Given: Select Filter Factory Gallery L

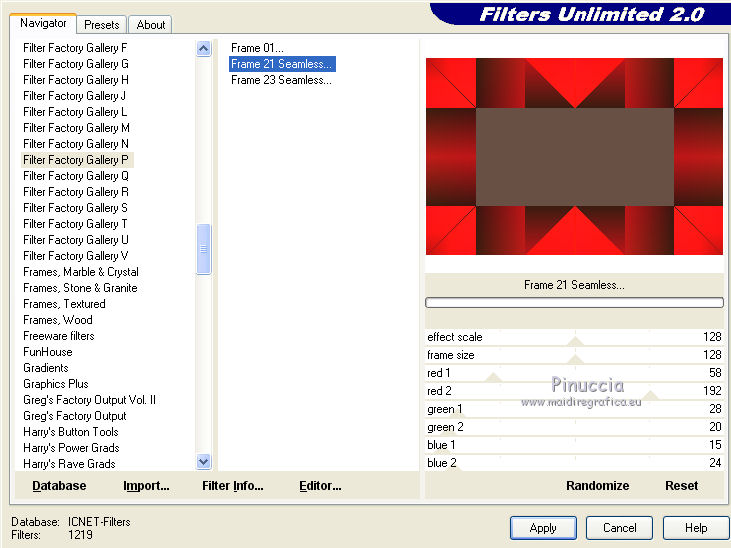Looking at the screenshot, I should pos(75,112).
